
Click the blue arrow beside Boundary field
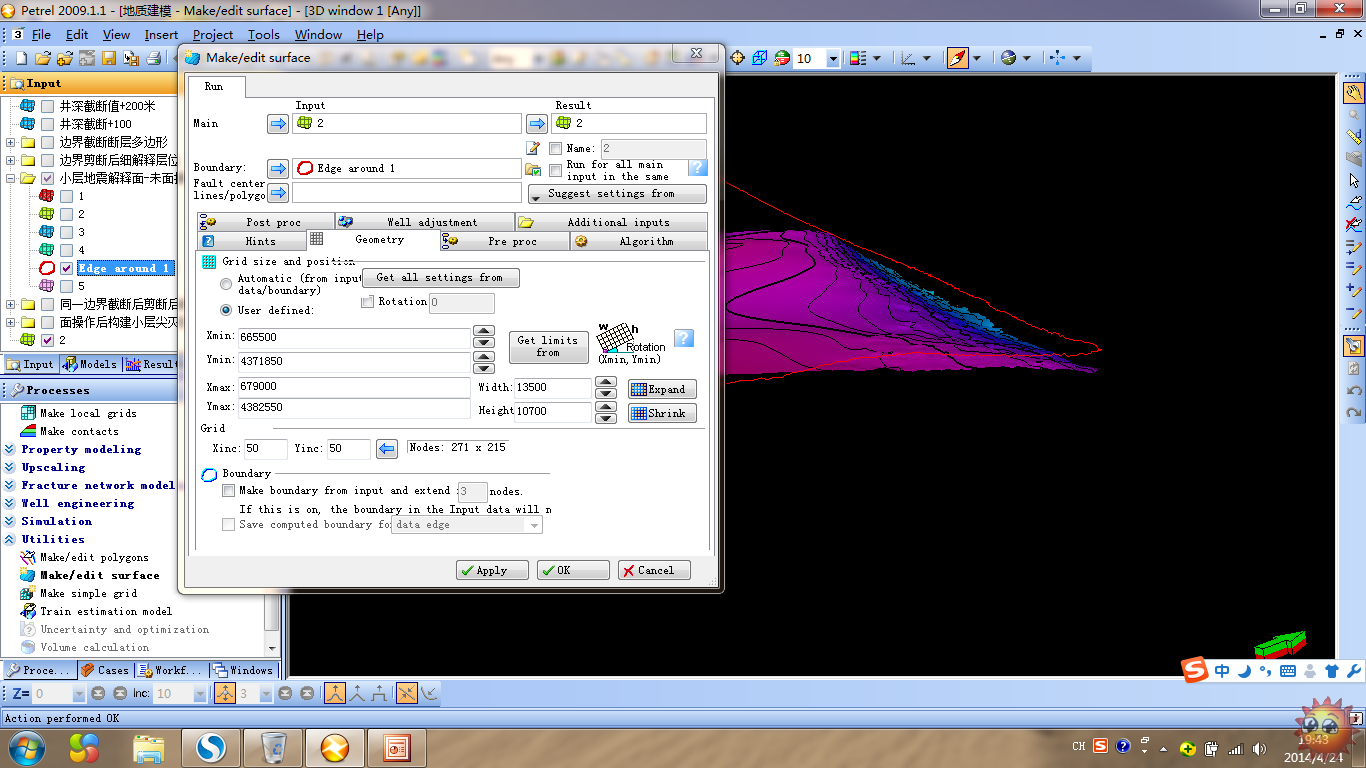click(x=278, y=168)
